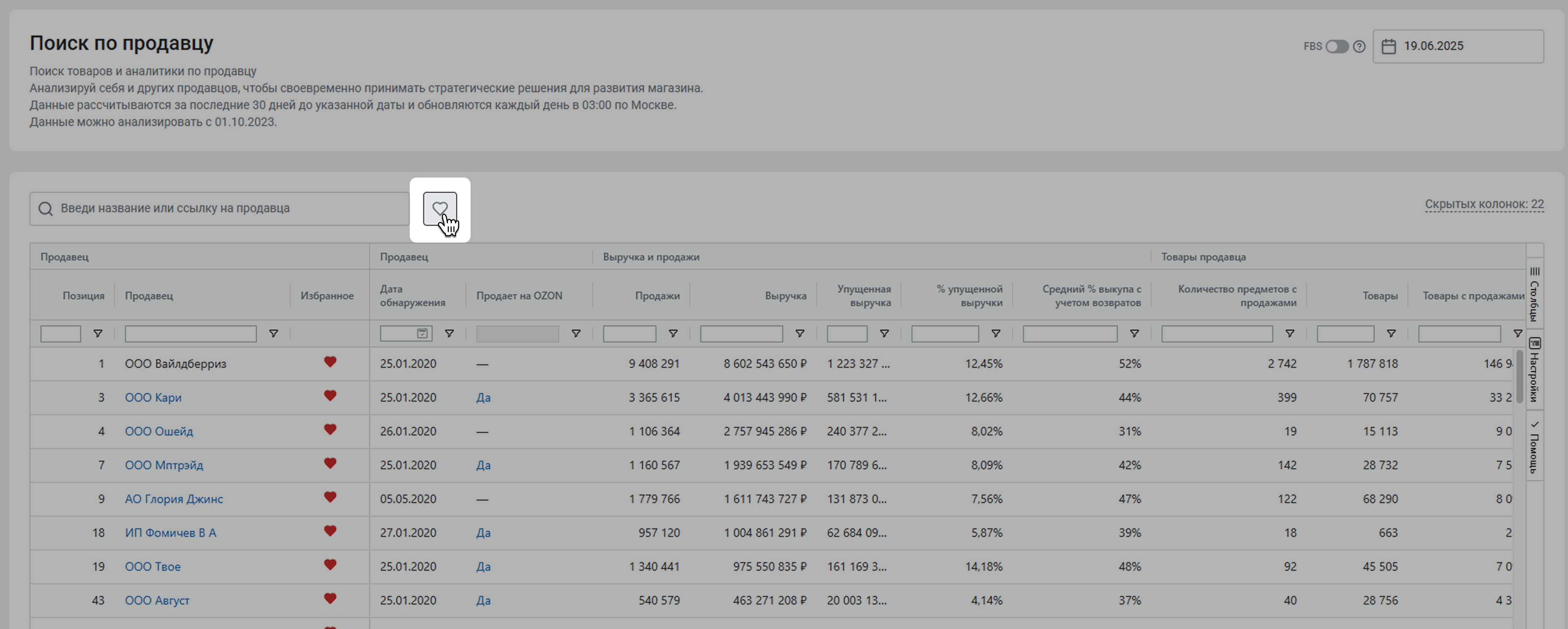Open the Помощь side panel tab
This screenshot has height=629, width=1568.
tap(1535, 446)
